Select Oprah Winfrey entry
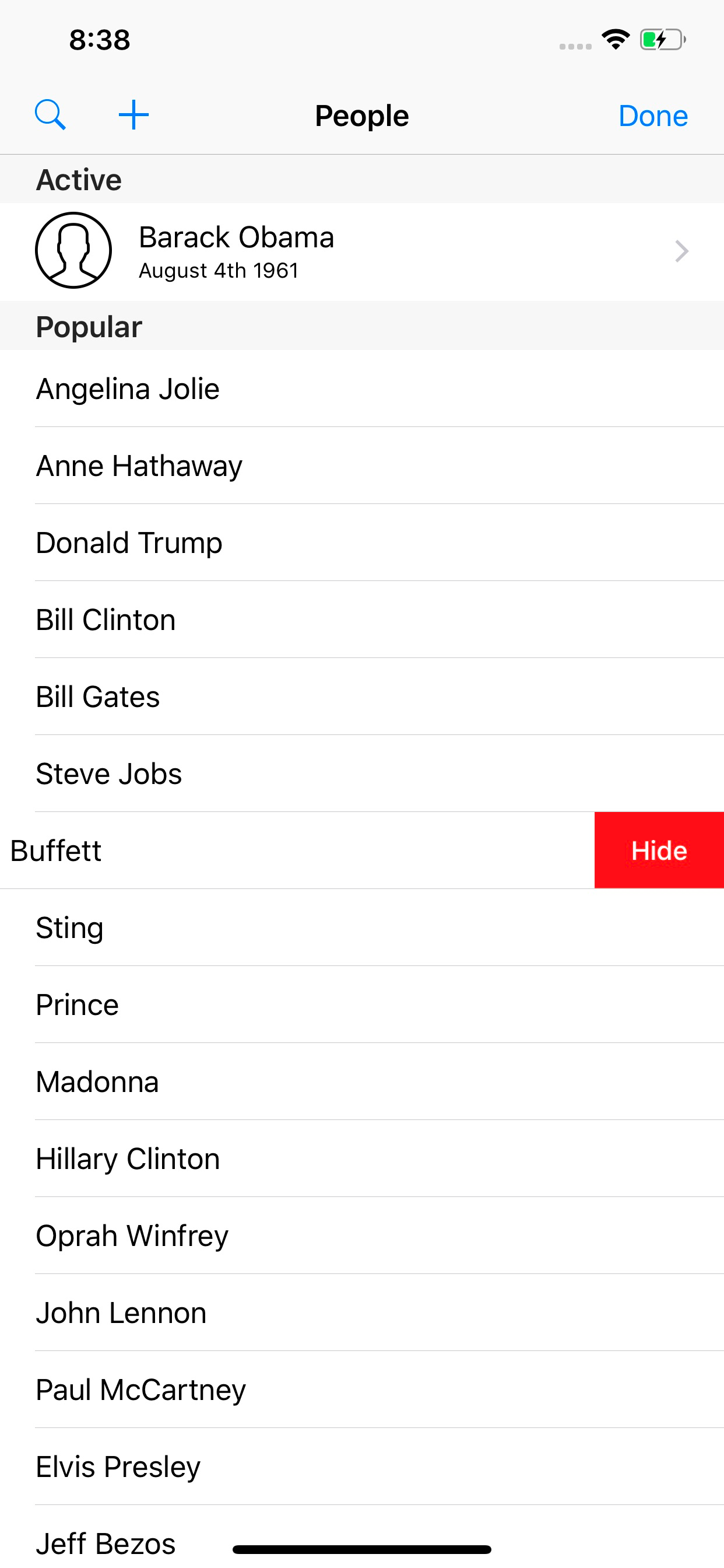The height and width of the screenshot is (1568, 724). pyautogui.click(x=132, y=1236)
